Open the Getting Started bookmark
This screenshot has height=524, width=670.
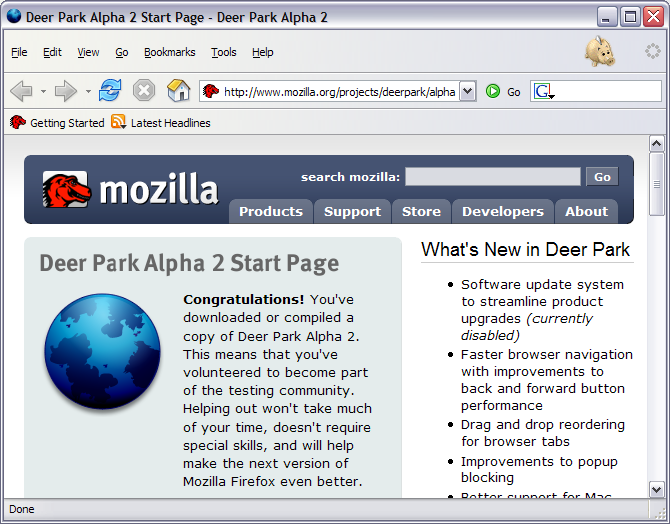(x=57, y=123)
